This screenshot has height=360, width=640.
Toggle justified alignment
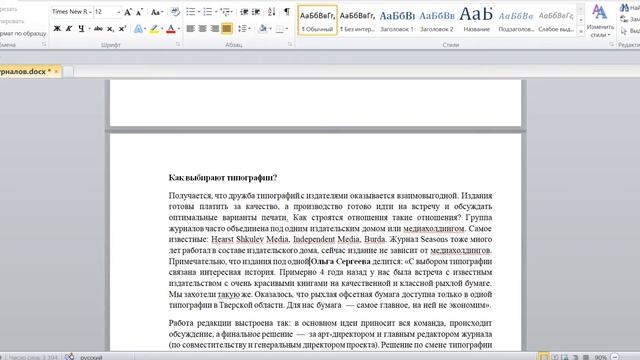pyautogui.click(x=227, y=29)
